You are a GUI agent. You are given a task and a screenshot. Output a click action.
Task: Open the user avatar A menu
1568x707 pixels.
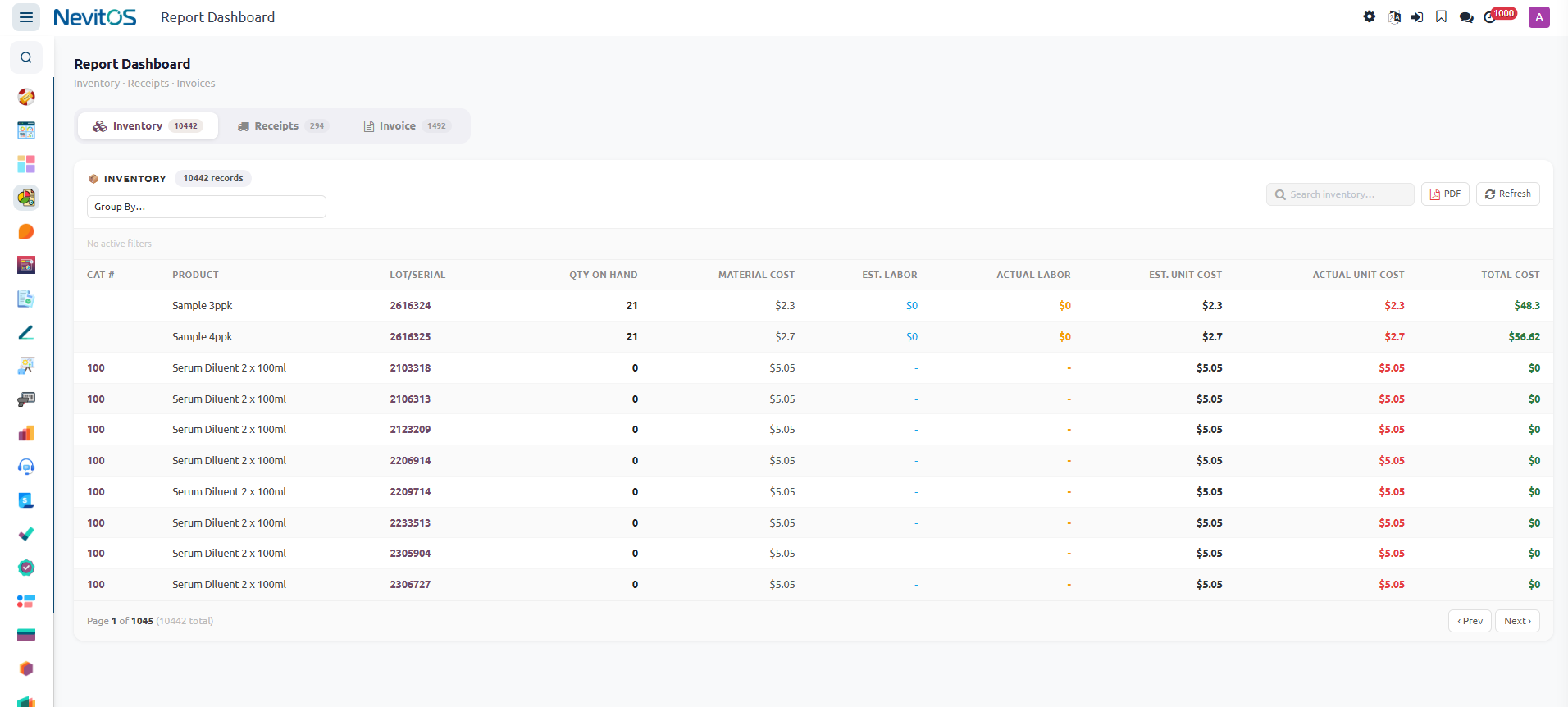pyautogui.click(x=1539, y=17)
